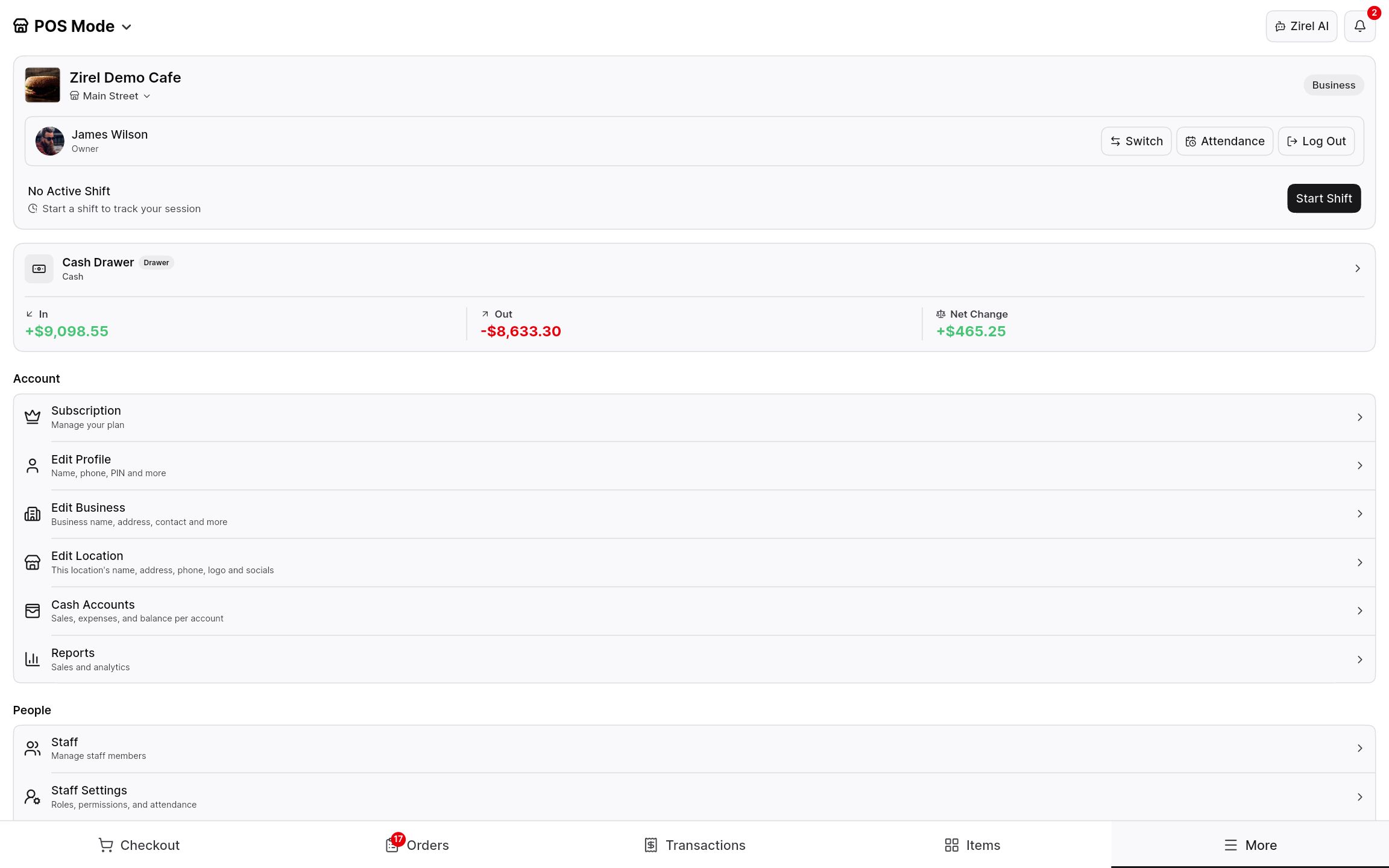This screenshot has height=868, width=1389.
Task: Click the Edit Profile row title
Action: 81,459
